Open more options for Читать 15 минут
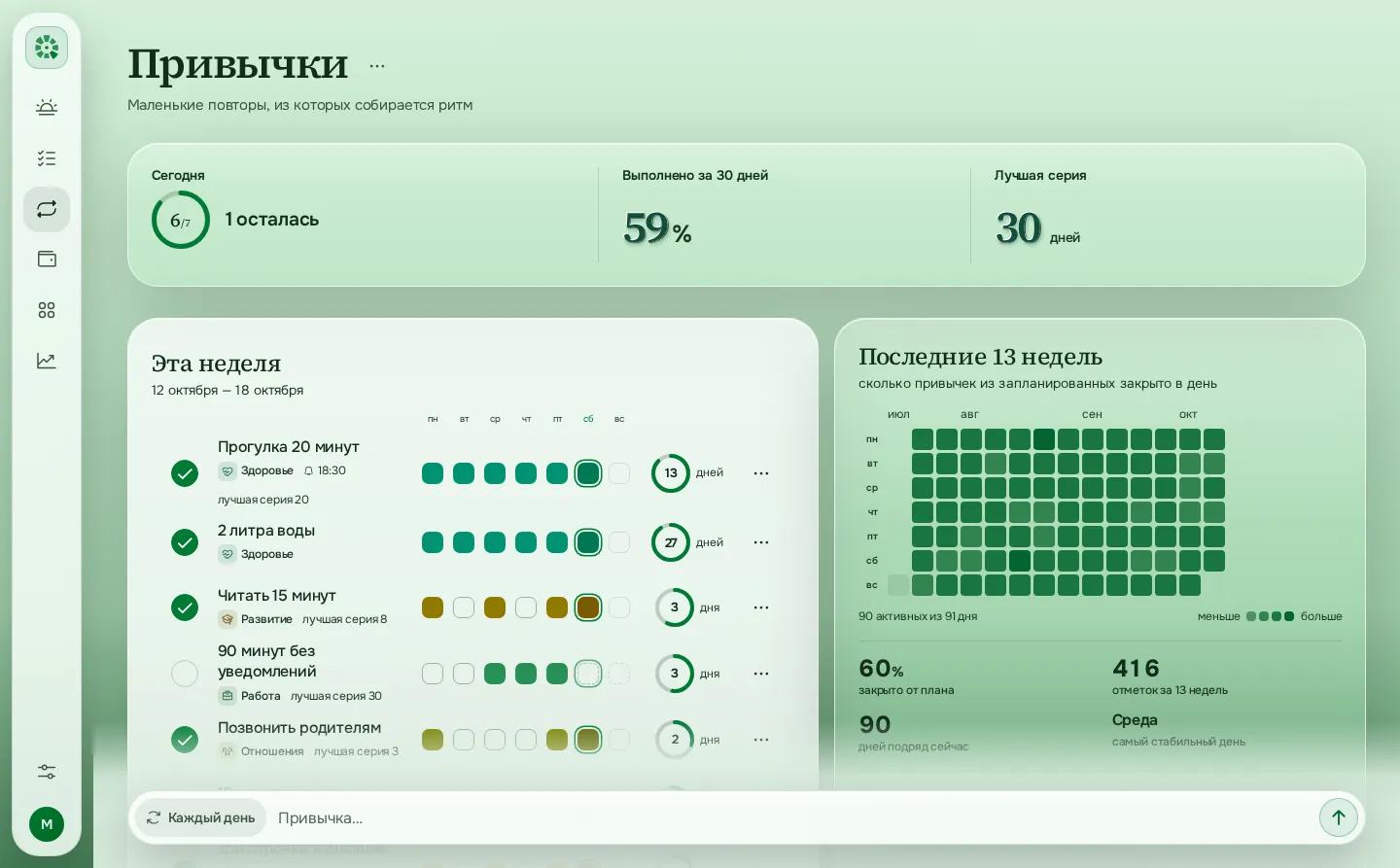The height and width of the screenshot is (868, 1400). 761,608
